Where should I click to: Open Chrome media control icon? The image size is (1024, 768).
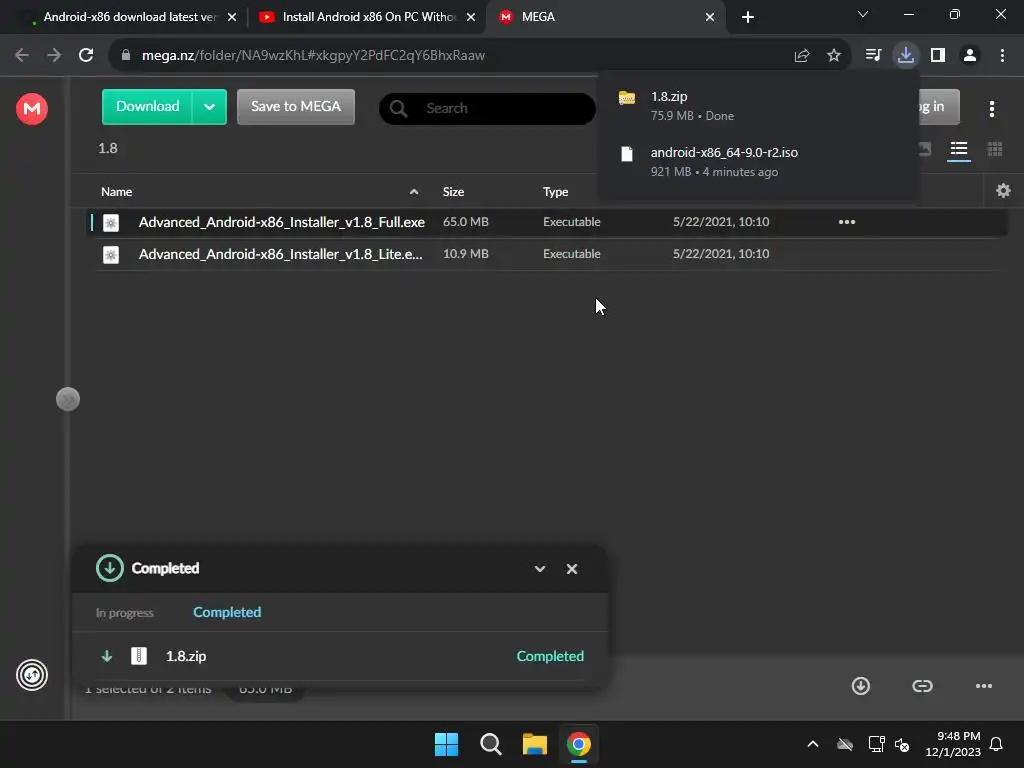[873, 55]
